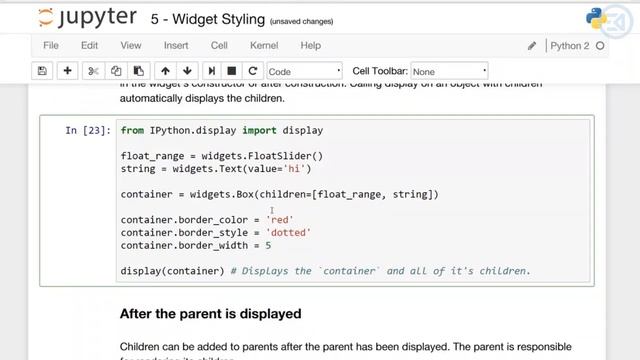Save notebook with floppy disk icon

42,71
